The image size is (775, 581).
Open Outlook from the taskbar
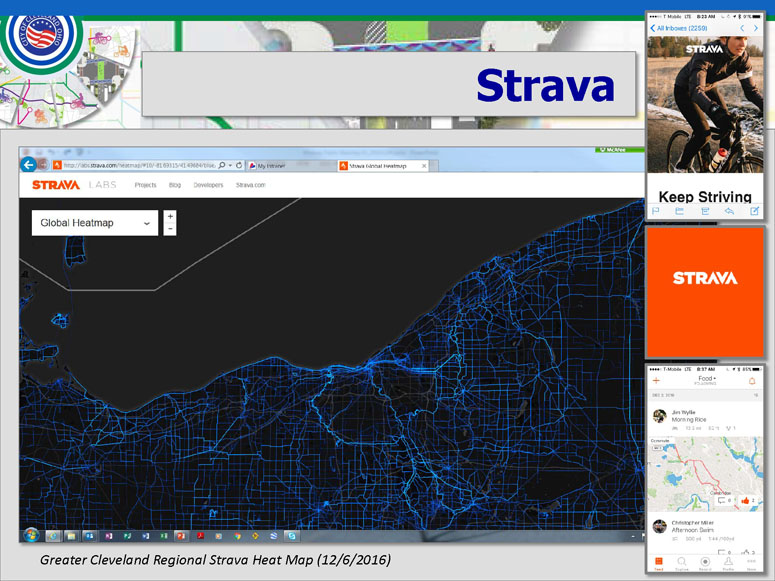coord(90,536)
